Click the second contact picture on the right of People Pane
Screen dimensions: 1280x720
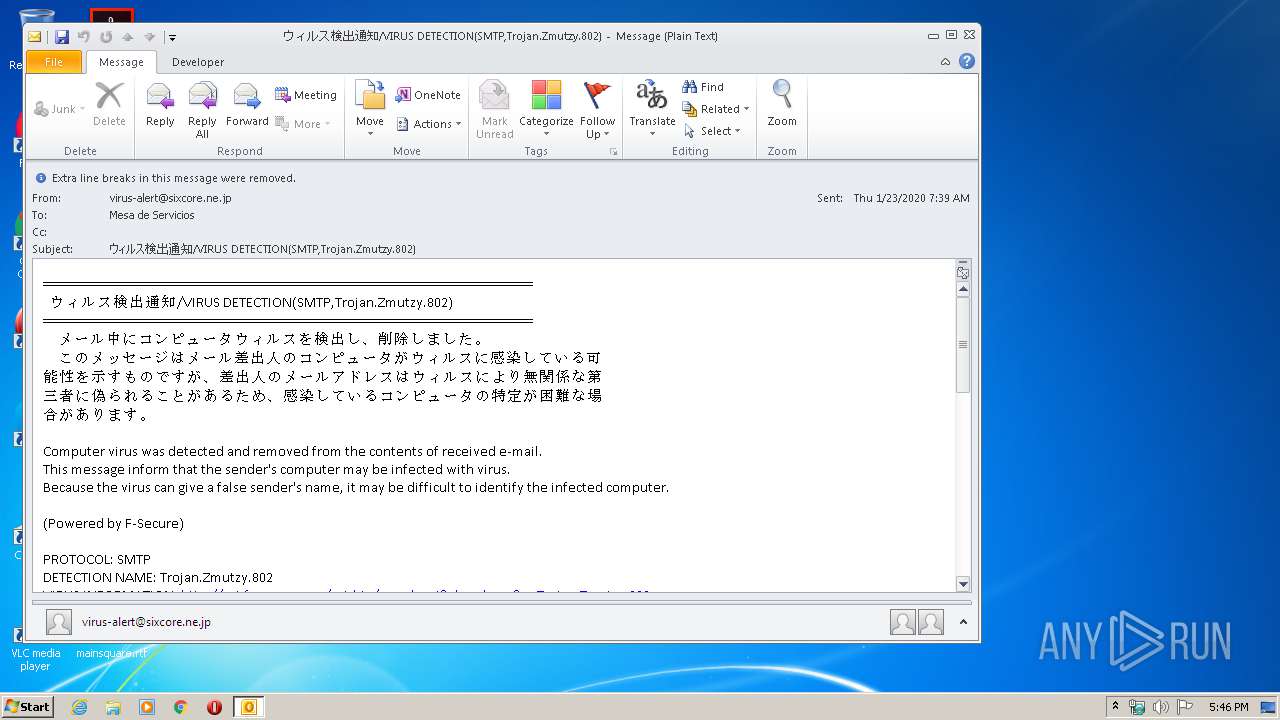coord(931,622)
